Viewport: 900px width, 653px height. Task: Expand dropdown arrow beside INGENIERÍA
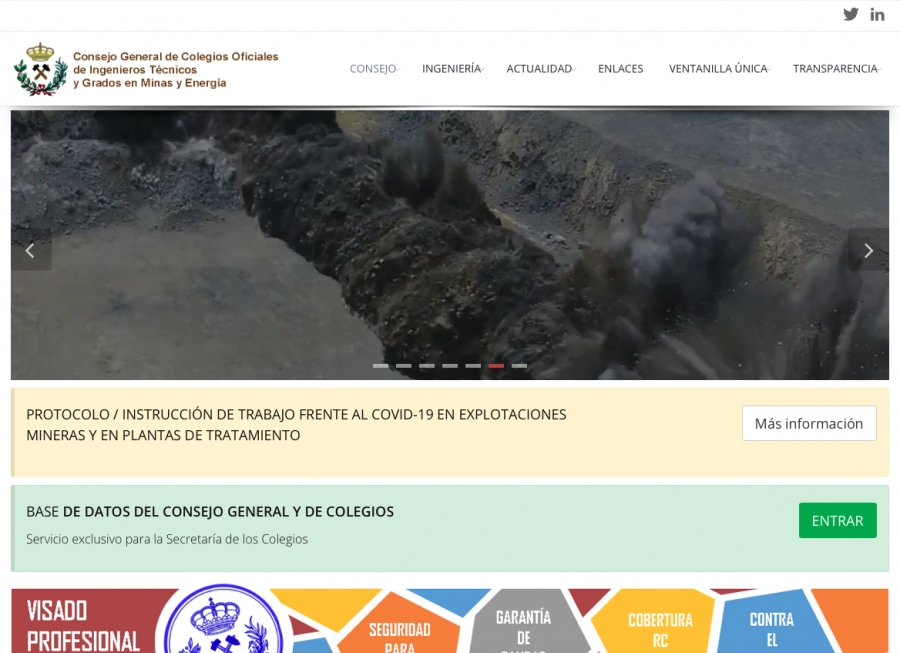click(x=483, y=70)
